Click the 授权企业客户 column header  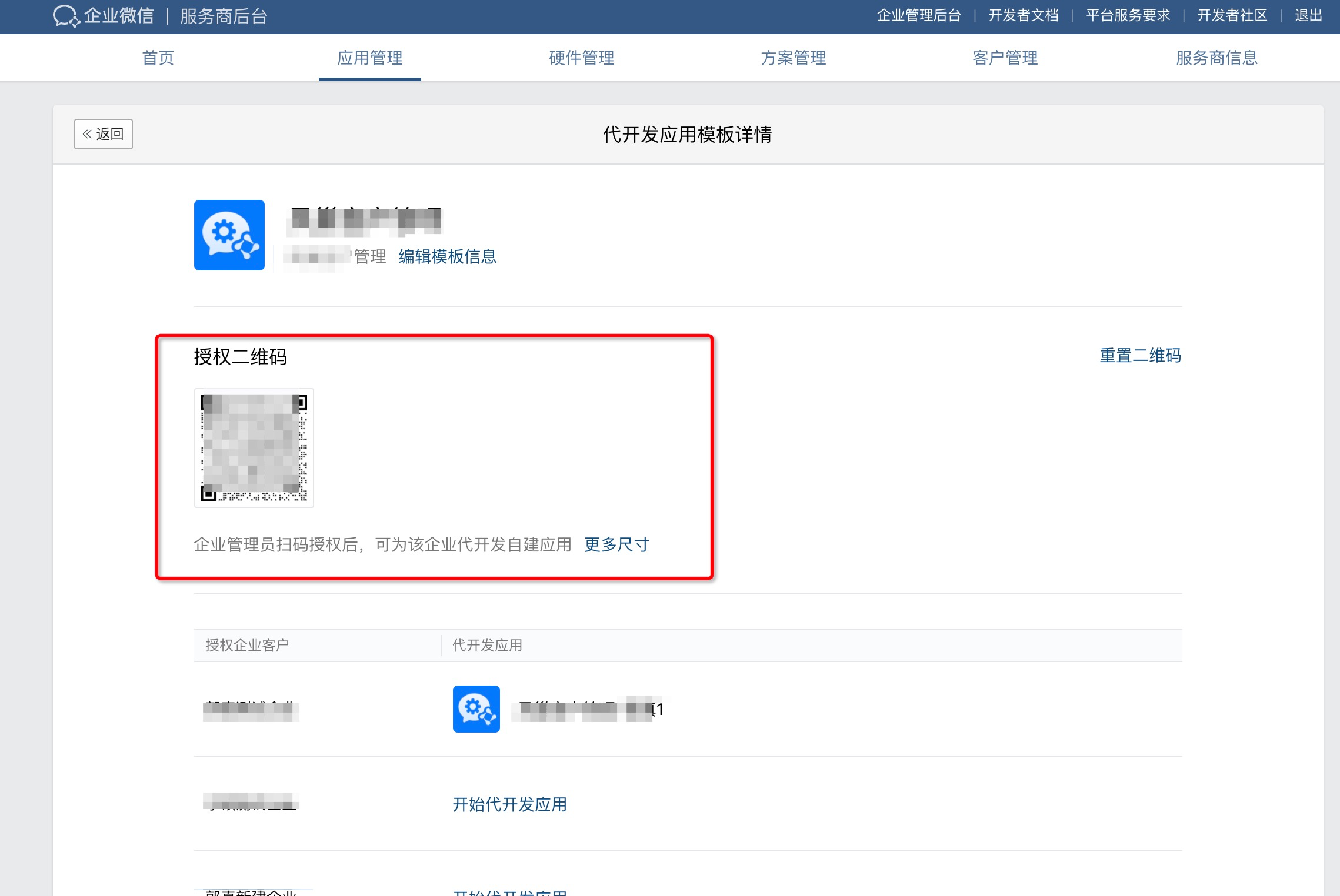coord(247,645)
